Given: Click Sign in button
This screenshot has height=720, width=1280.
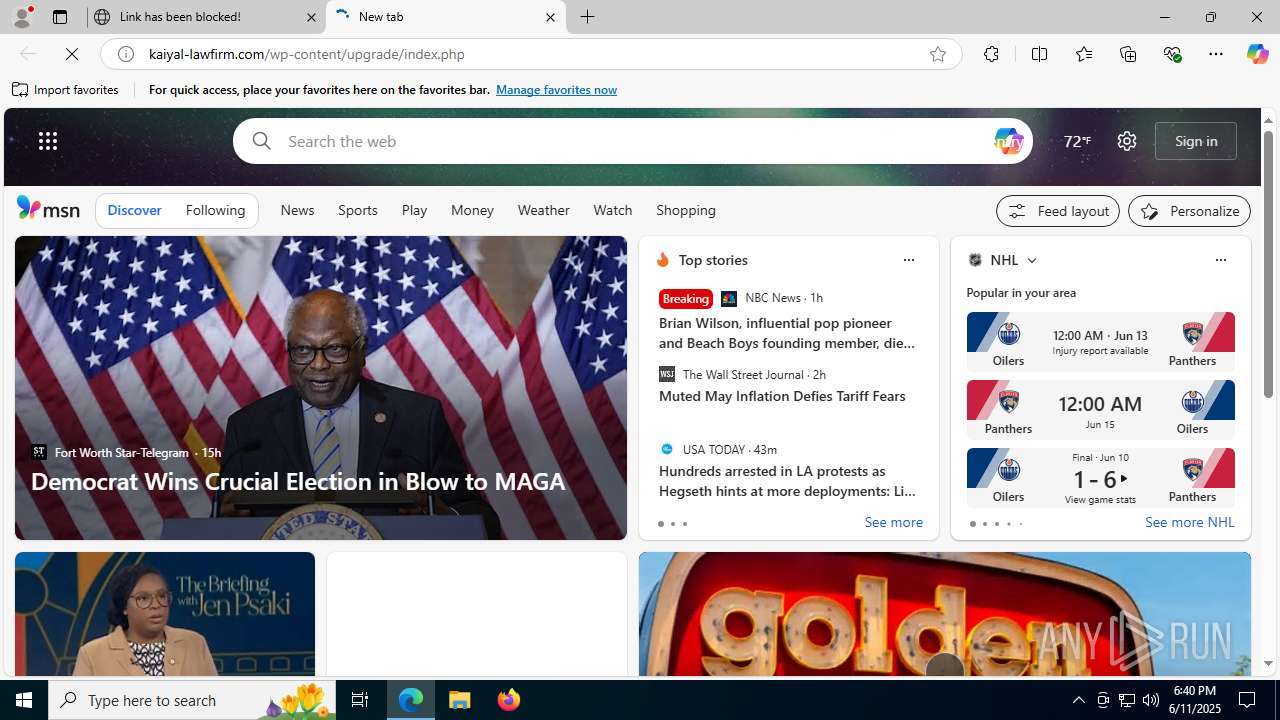Looking at the screenshot, I should 1196,141.
